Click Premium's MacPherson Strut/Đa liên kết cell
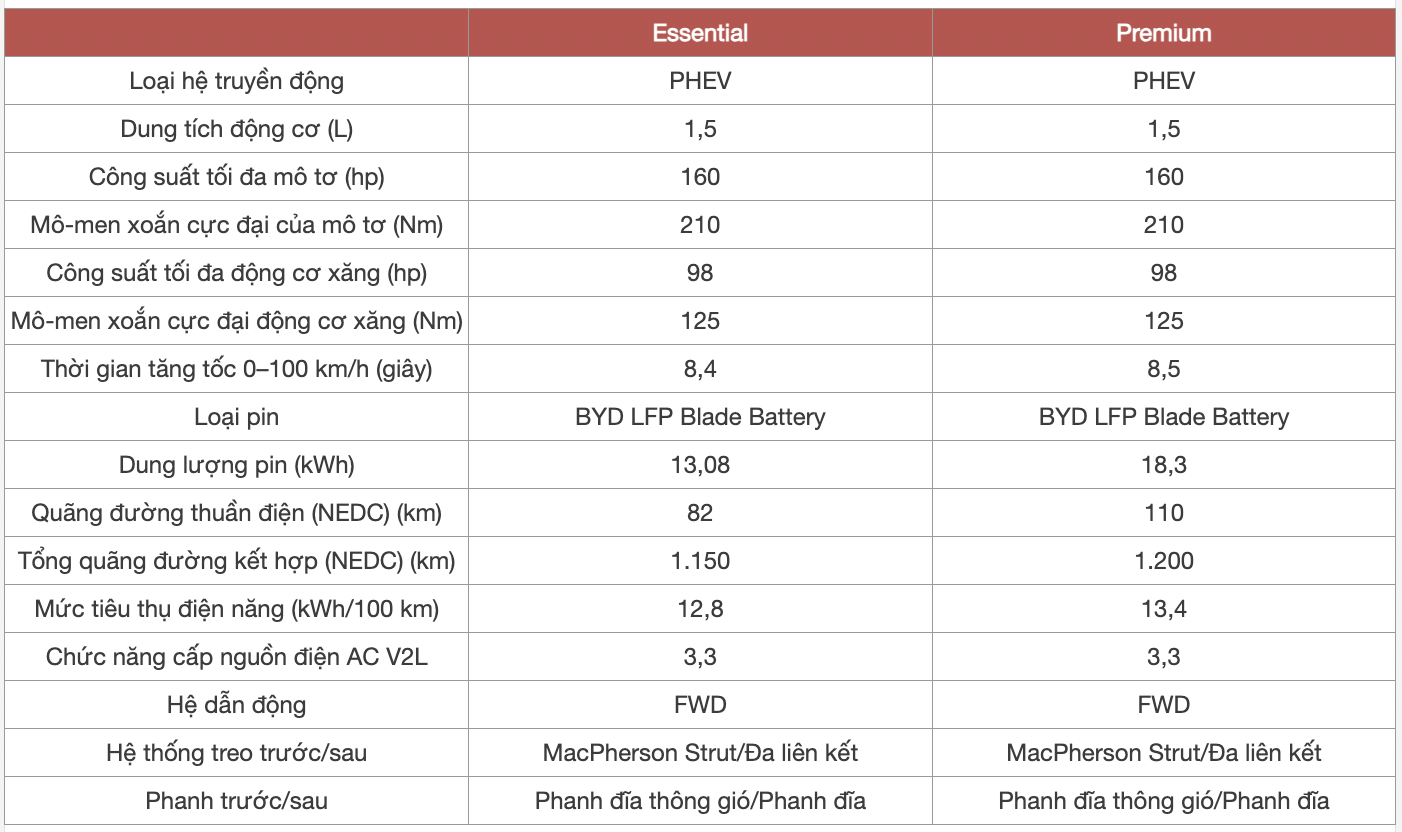This screenshot has height=832, width=1402. click(x=1164, y=753)
